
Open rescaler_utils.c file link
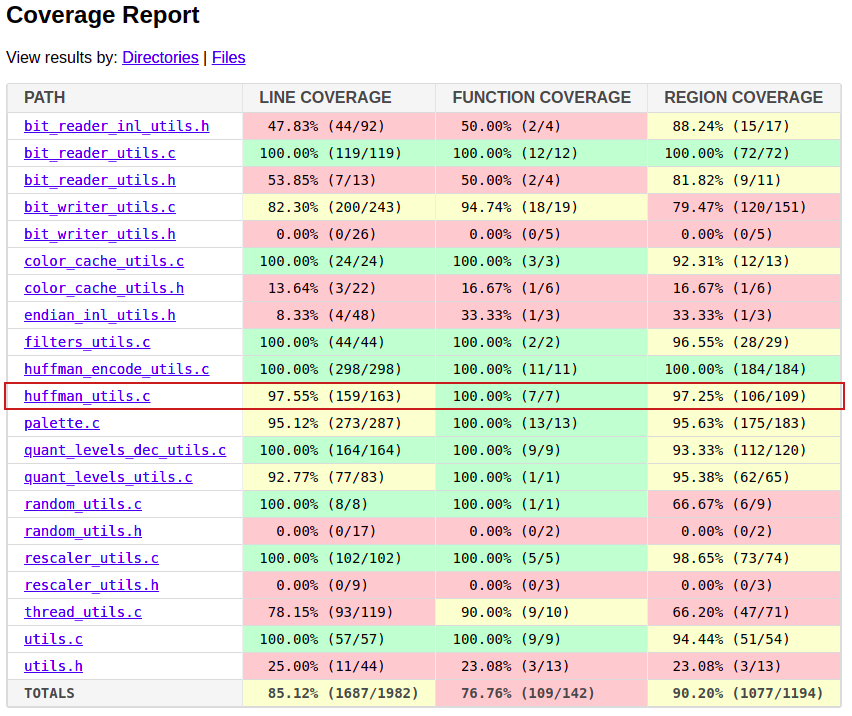pyautogui.click(x=91, y=558)
